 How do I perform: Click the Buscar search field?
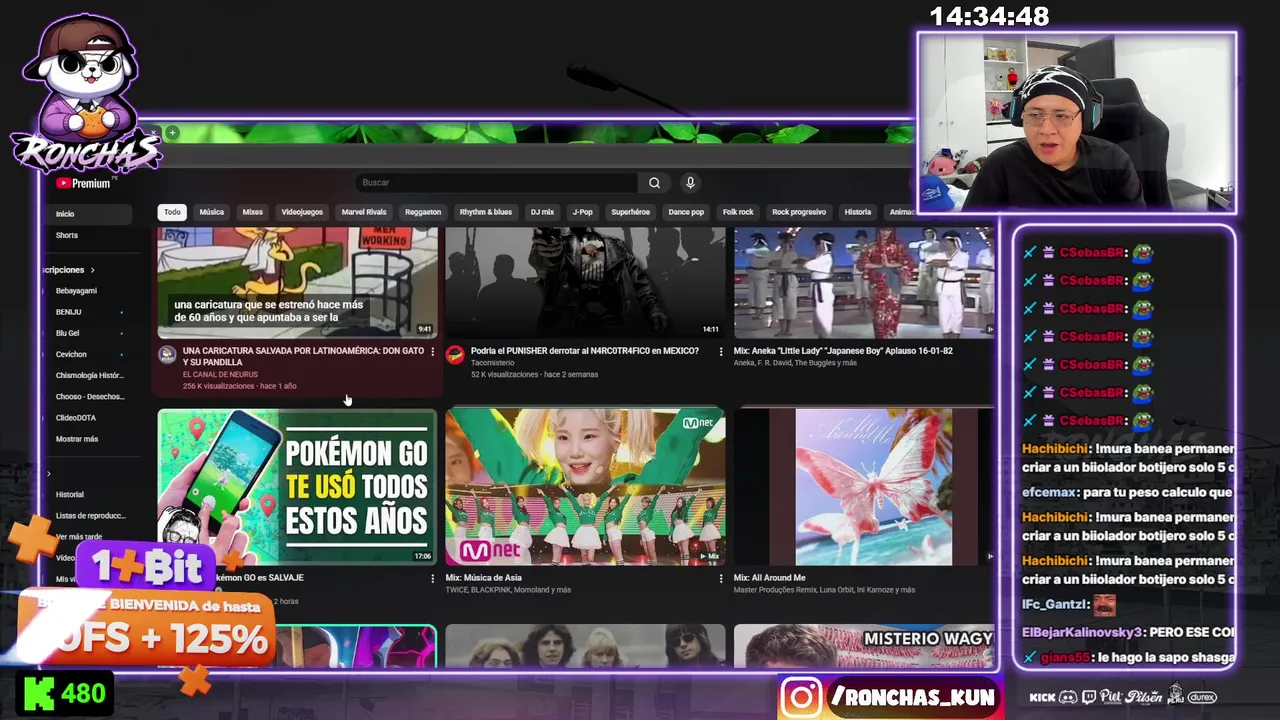point(497,183)
